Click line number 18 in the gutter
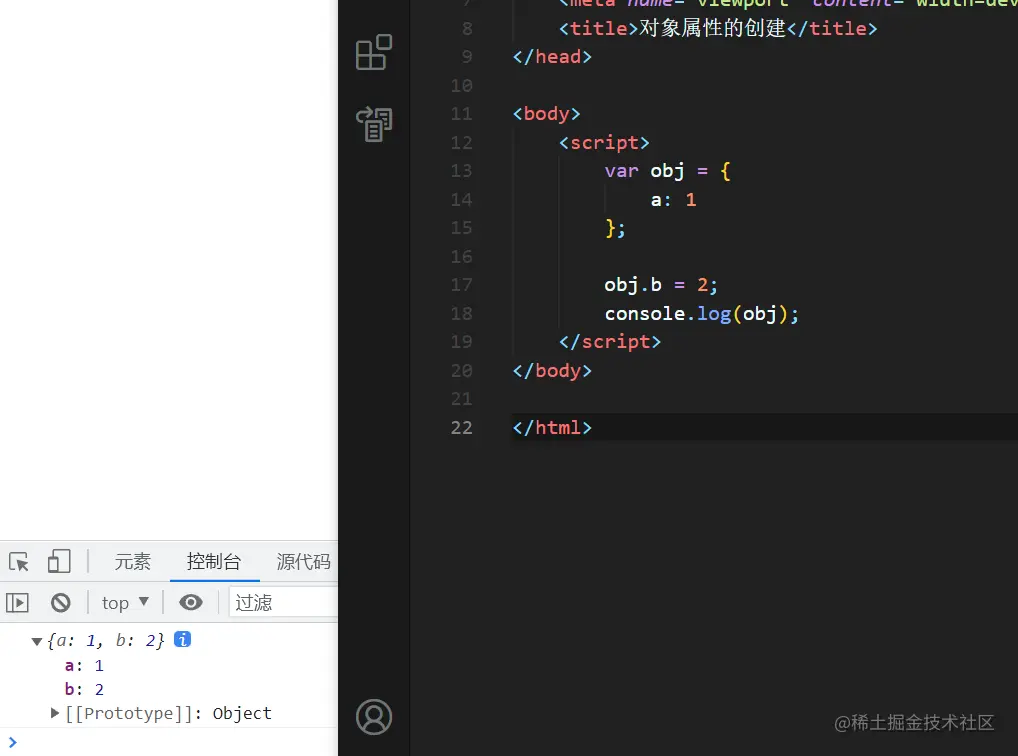Viewport: 1018px width, 756px height. pyautogui.click(x=462, y=313)
